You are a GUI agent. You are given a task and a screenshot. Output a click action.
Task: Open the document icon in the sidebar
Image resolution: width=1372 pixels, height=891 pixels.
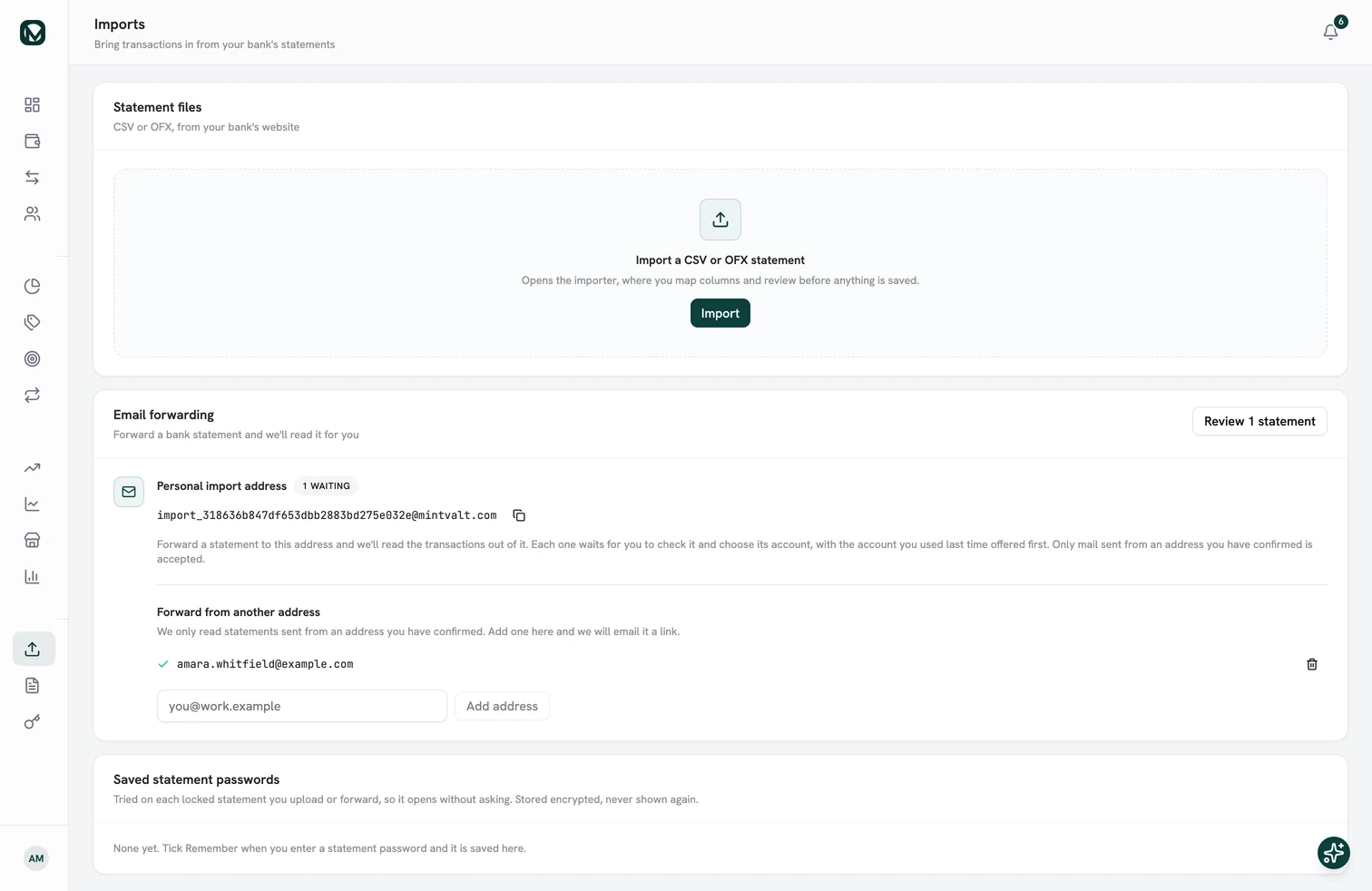tap(33, 686)
